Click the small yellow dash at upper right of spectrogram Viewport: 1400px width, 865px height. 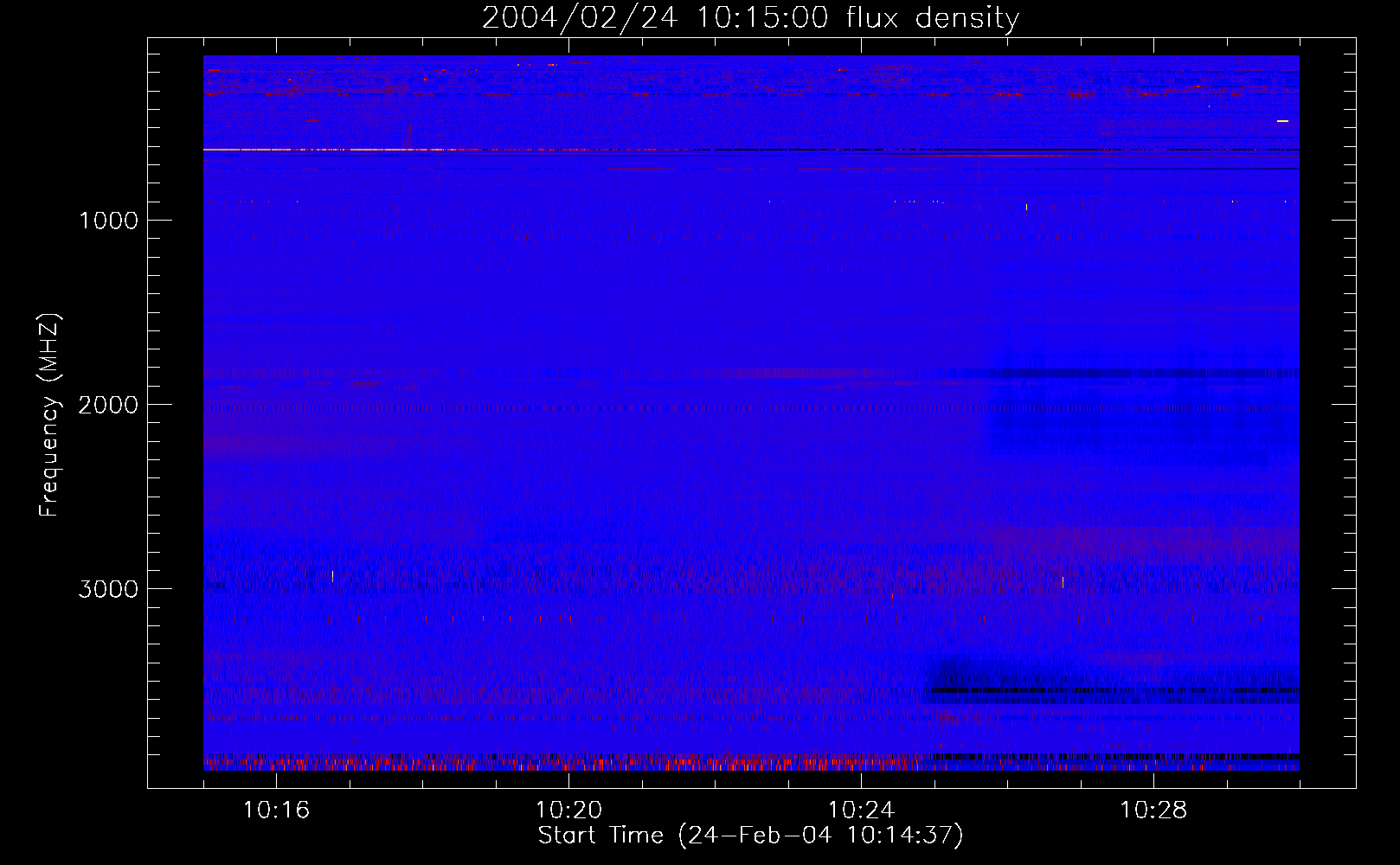pos(1282,121)
